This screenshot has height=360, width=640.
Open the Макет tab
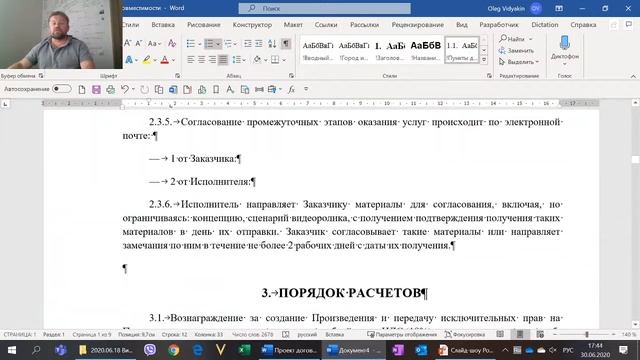[x=293, y=25]
